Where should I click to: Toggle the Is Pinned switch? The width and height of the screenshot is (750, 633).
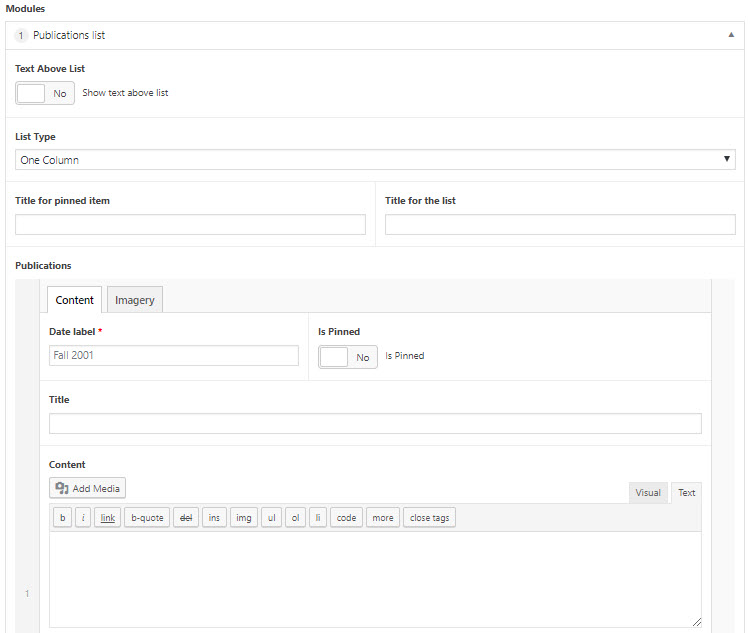pos(348,357)
